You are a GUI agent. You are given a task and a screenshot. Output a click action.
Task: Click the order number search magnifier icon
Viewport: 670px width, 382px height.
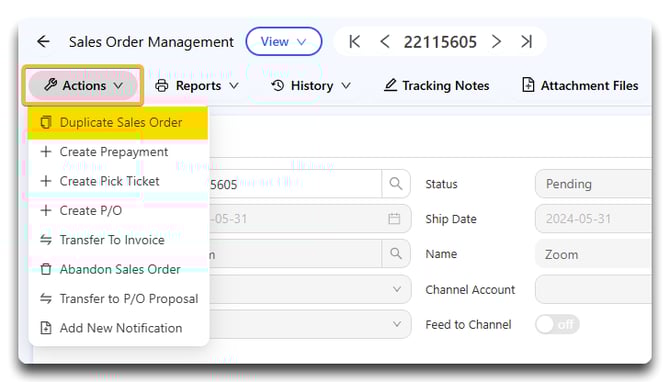(396, 184)
